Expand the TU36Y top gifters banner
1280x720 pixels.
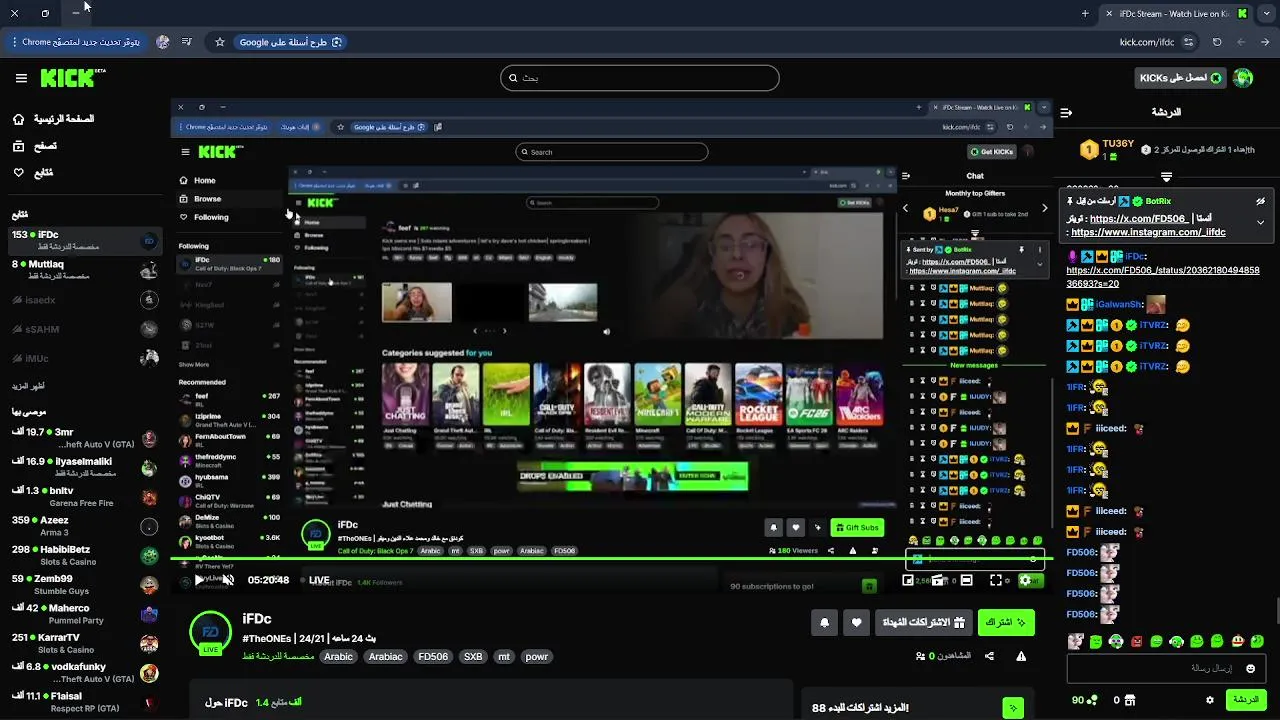click(1166, 176)
